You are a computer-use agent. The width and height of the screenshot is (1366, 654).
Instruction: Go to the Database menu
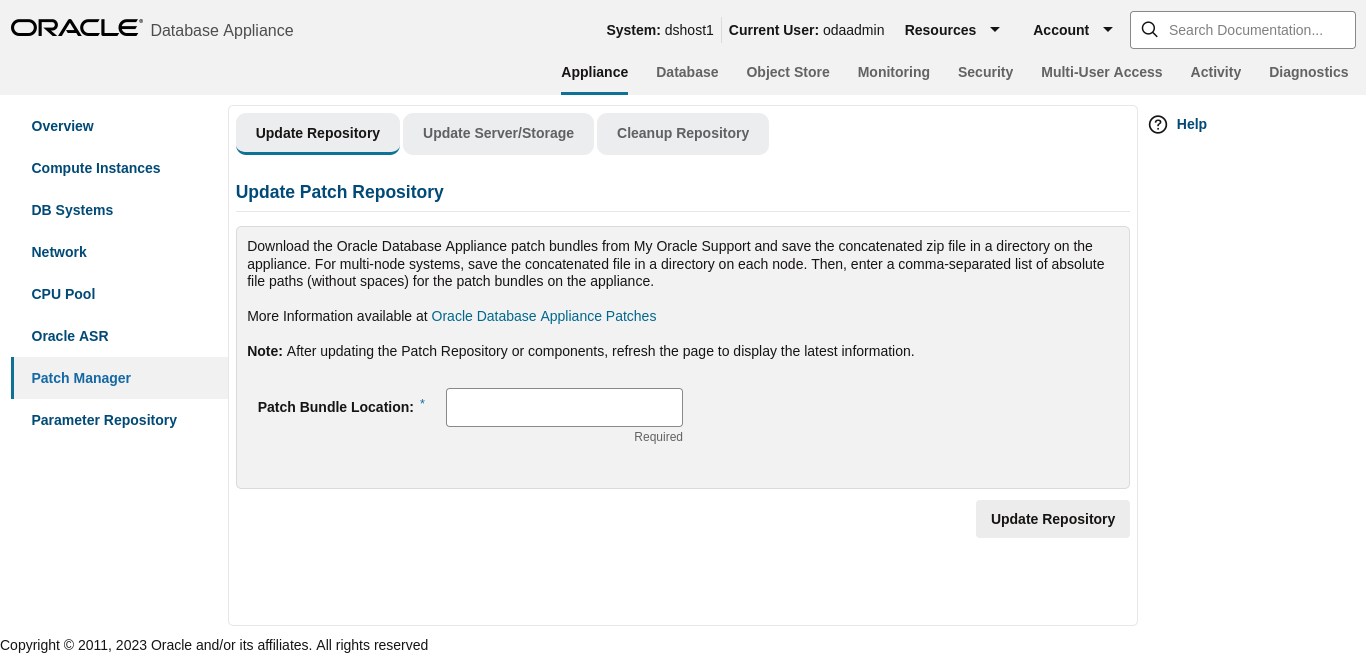pos(687,72)
